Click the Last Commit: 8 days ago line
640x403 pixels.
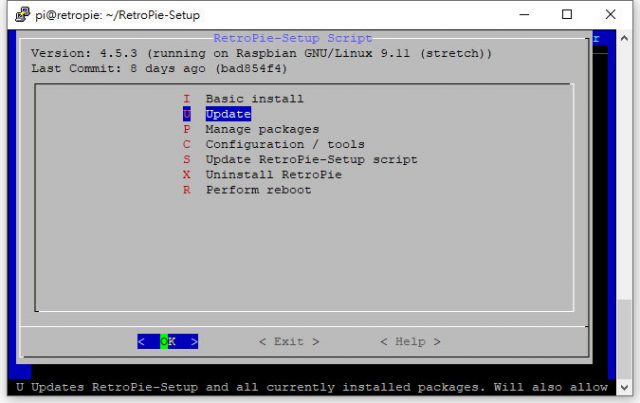[159, 68]
